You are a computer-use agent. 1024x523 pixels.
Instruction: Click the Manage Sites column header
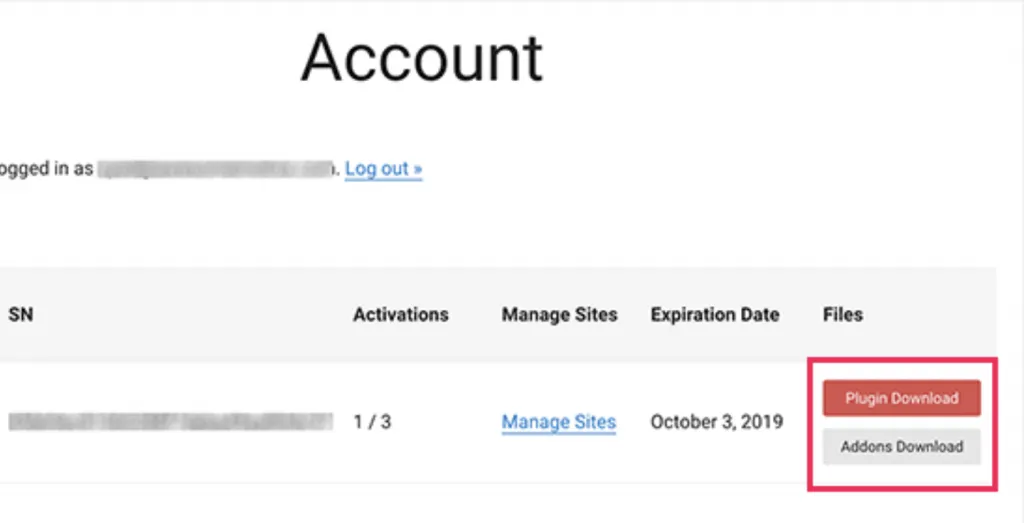pyautogui.click(x=559, y=314)
